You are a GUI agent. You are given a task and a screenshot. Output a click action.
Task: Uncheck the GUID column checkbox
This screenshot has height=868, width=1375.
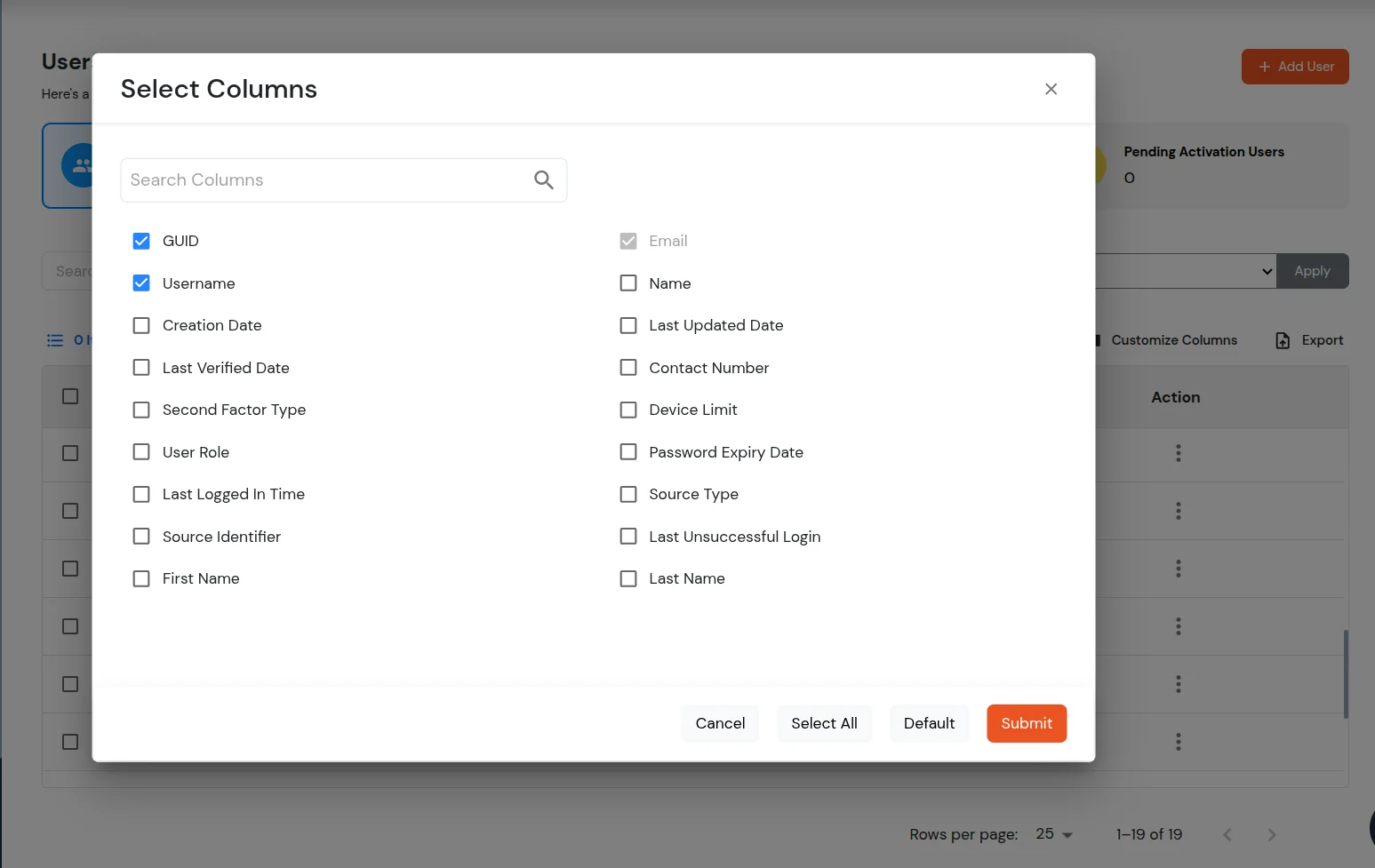click(140, 241)
